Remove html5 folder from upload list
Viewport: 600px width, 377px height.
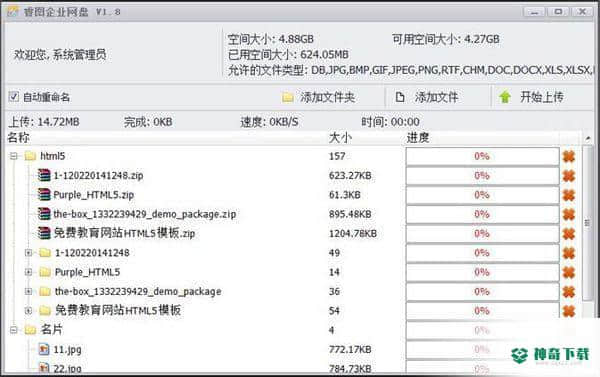pos(569,156)
